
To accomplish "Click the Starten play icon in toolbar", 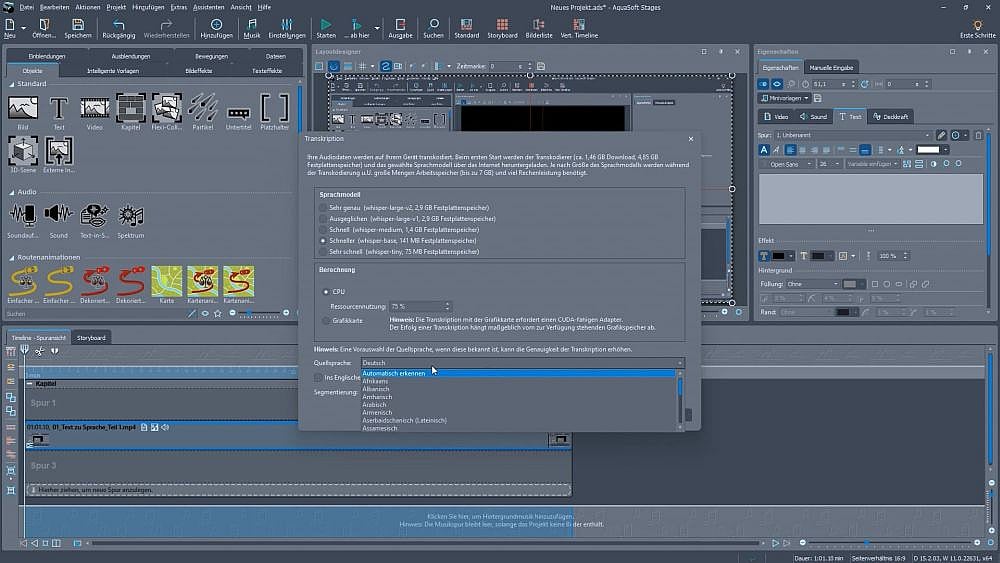I will [x=325, y=23].
